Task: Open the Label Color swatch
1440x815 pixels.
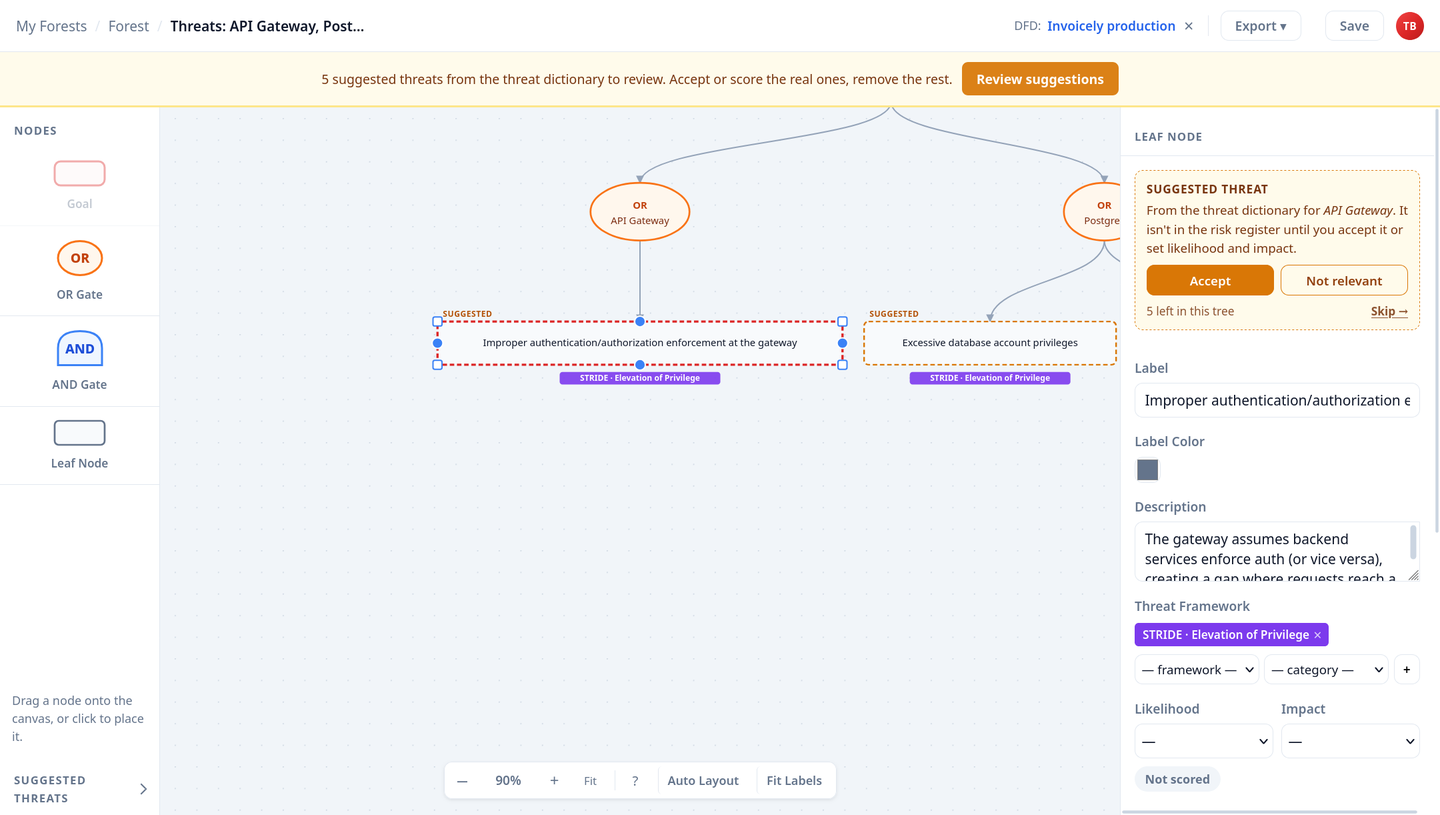Action: [x=1148, y=470]
